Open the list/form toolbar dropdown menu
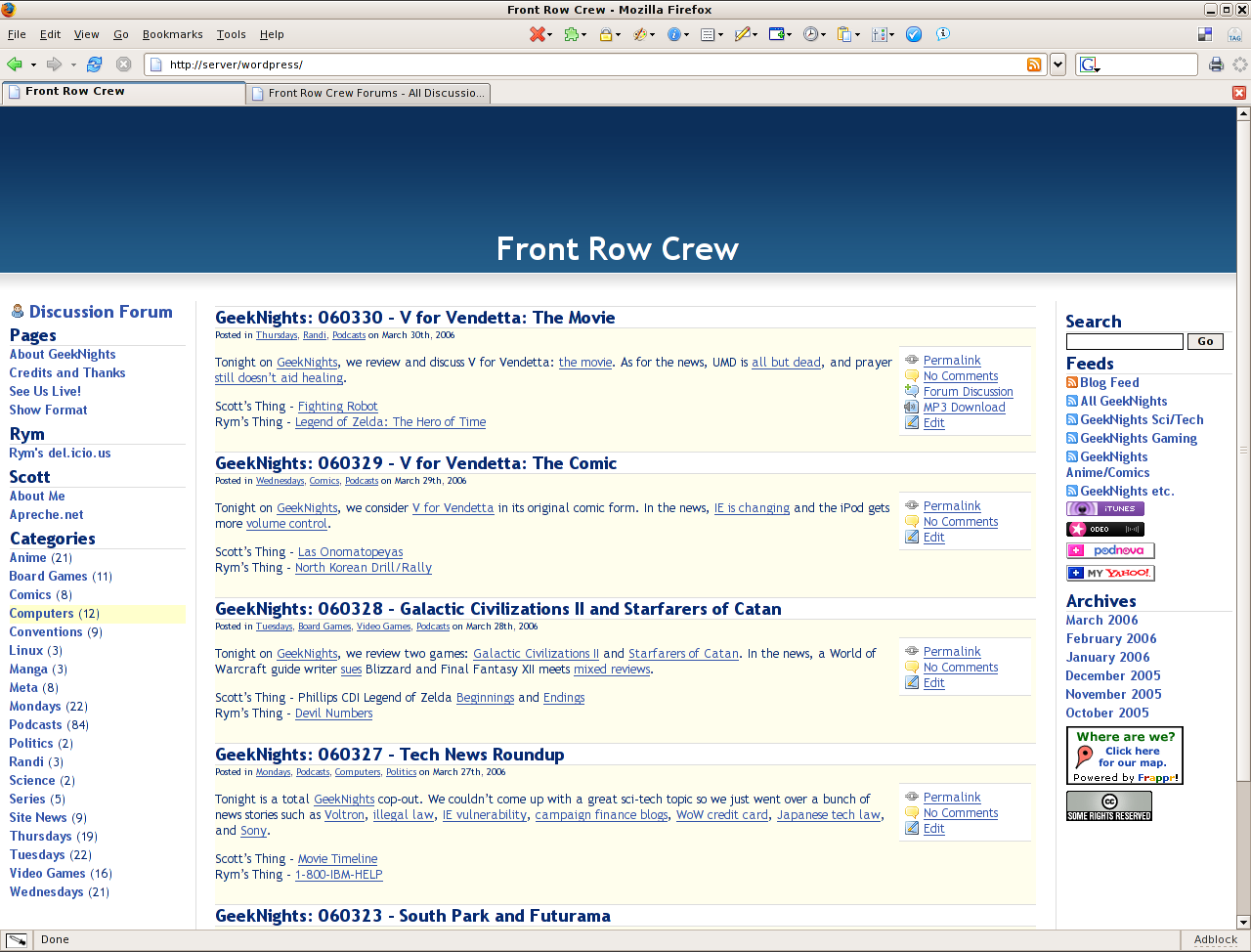Image resolution: width=1251 pixels, height=952 pixels. pos(712,34)
